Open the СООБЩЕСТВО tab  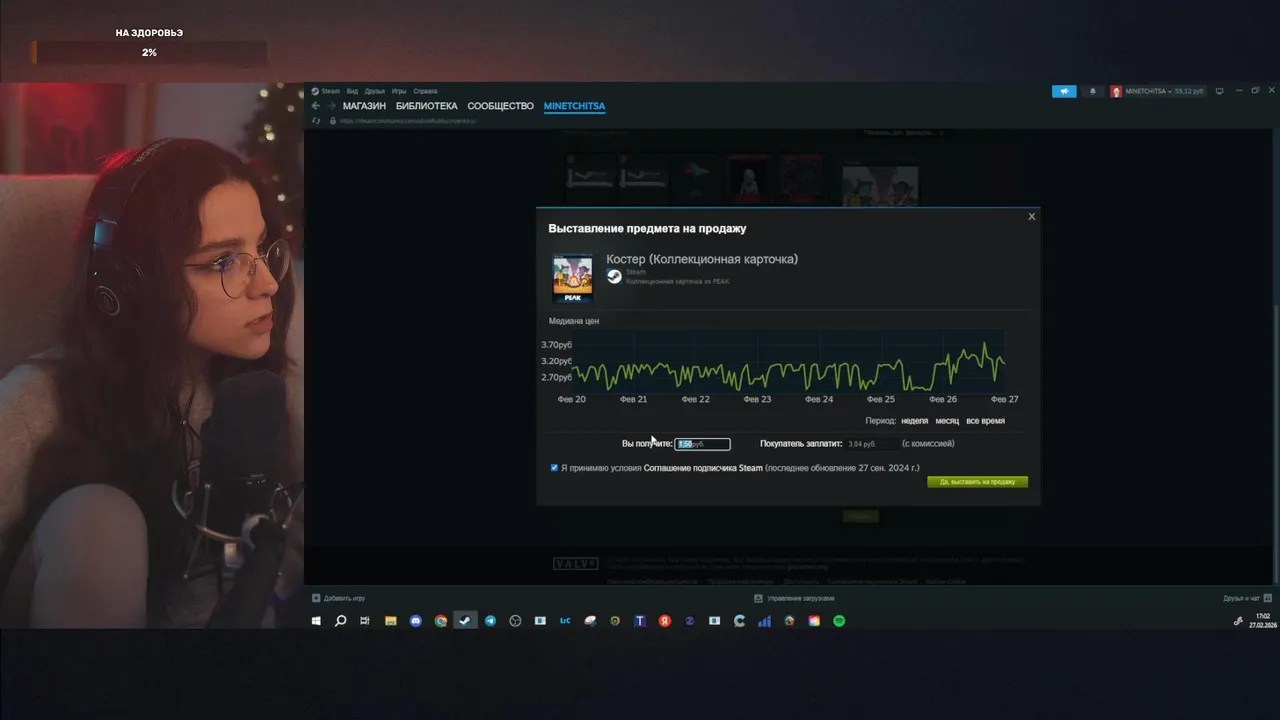(x=500, y=106)
